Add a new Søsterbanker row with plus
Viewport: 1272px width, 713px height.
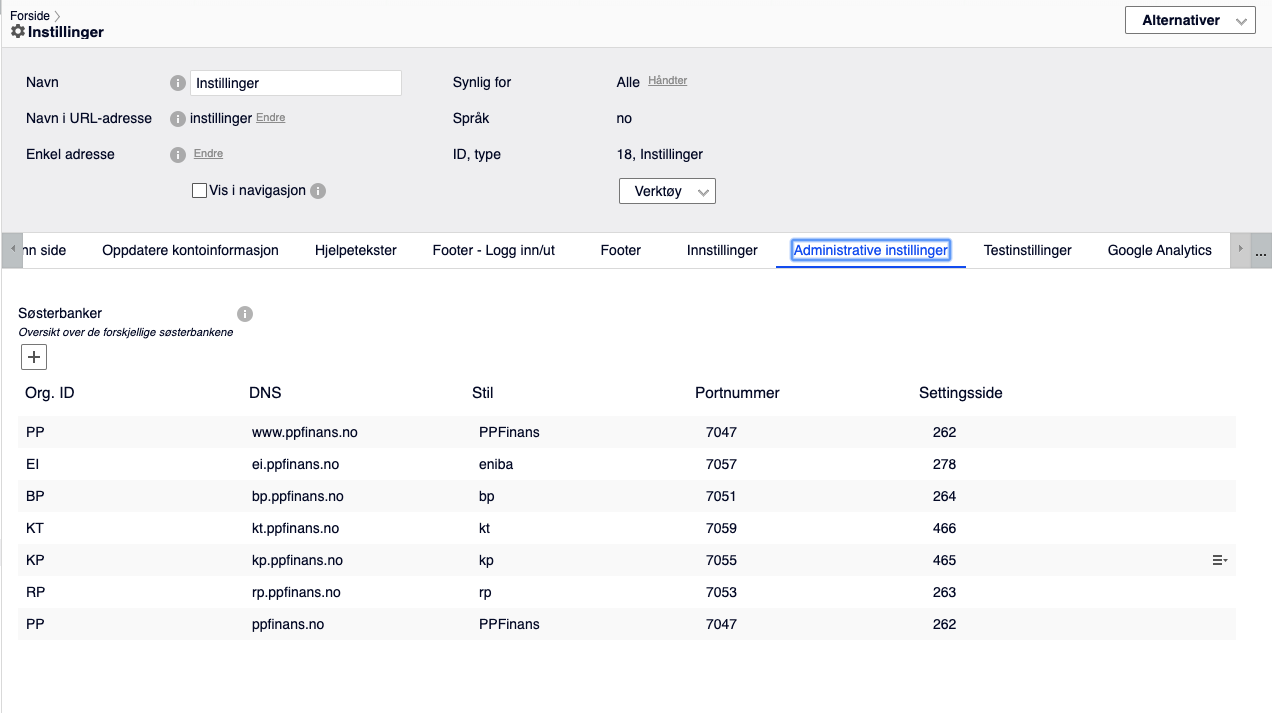34,357
